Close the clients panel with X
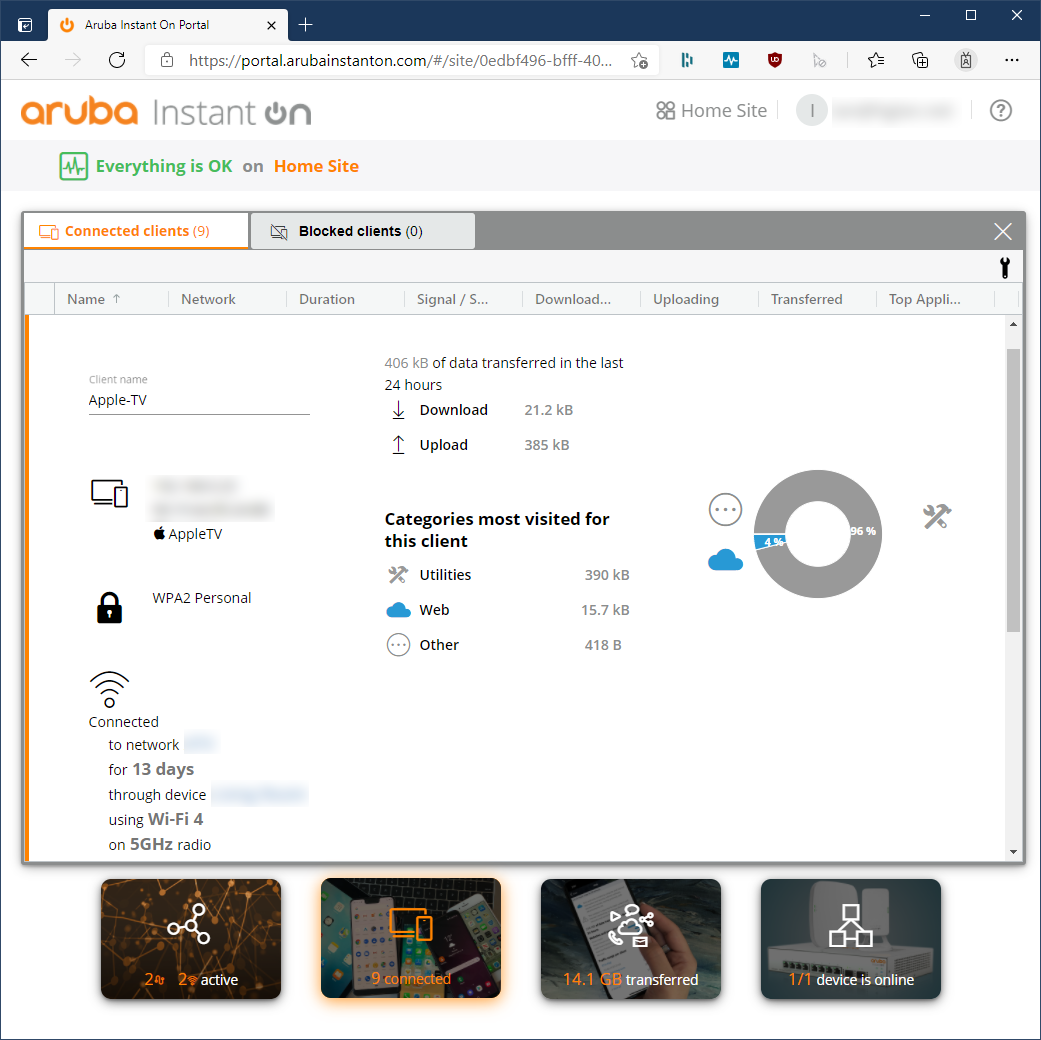The image size is (1041, 1040). click(1002, 231)
